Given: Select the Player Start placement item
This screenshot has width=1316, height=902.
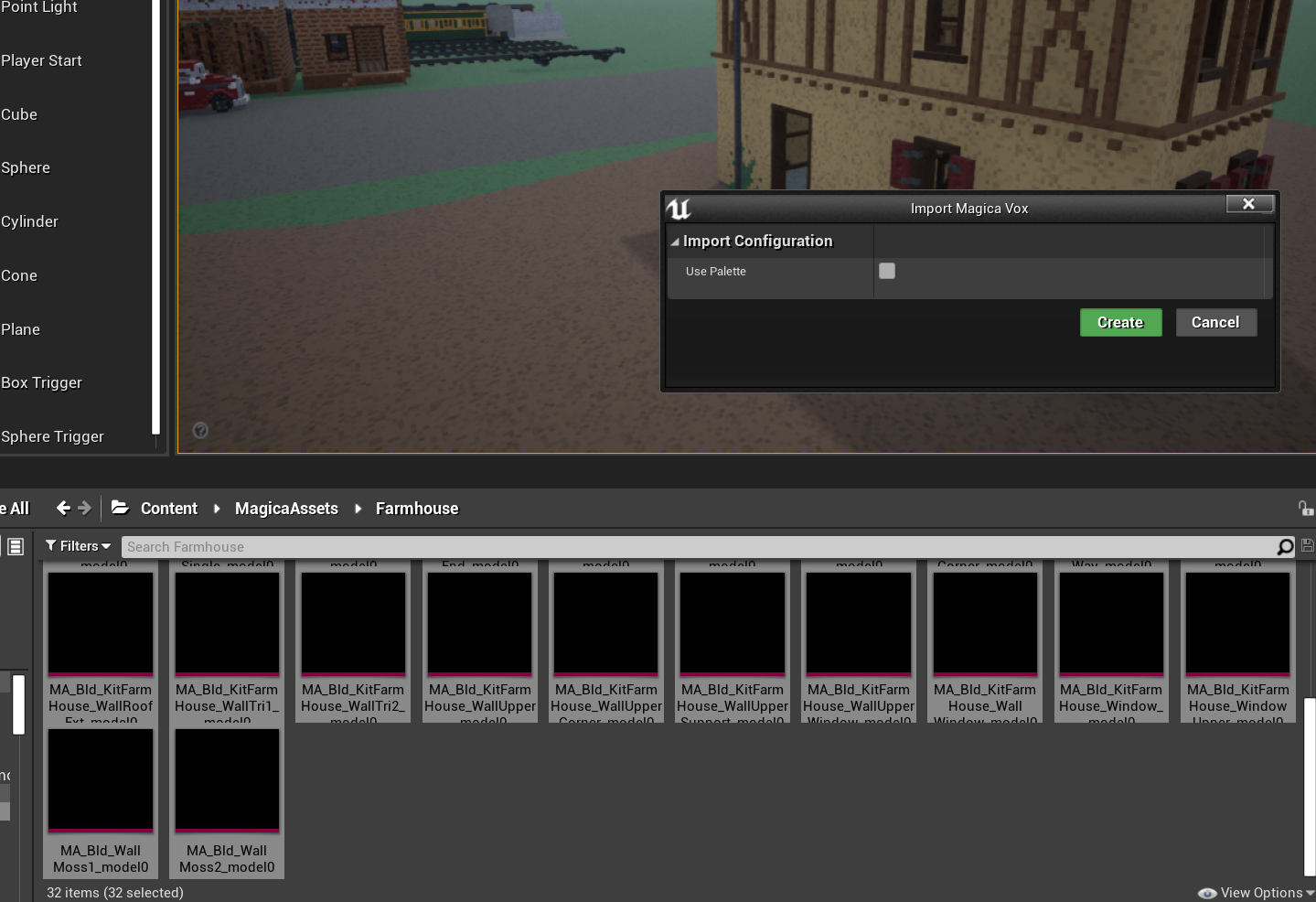Looking at the screenshot, I should tap(41, 60).
